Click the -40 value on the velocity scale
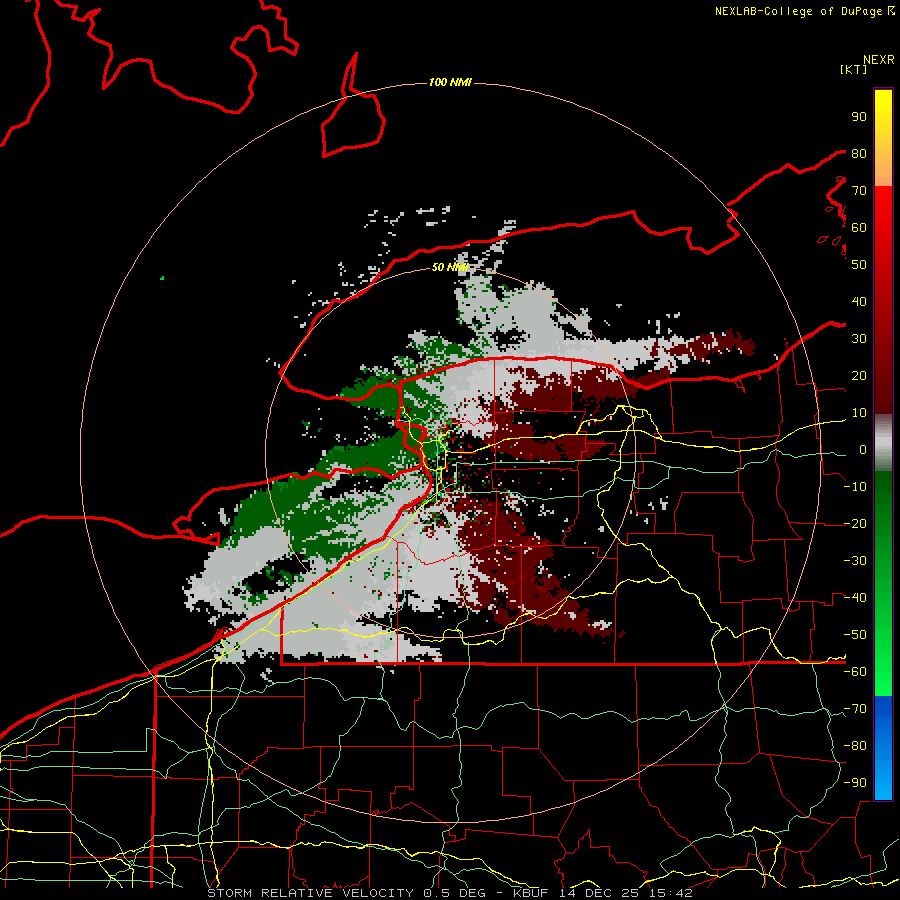Image resolution: width=900 pixels, height=900 pixels. tap(855, 598)
